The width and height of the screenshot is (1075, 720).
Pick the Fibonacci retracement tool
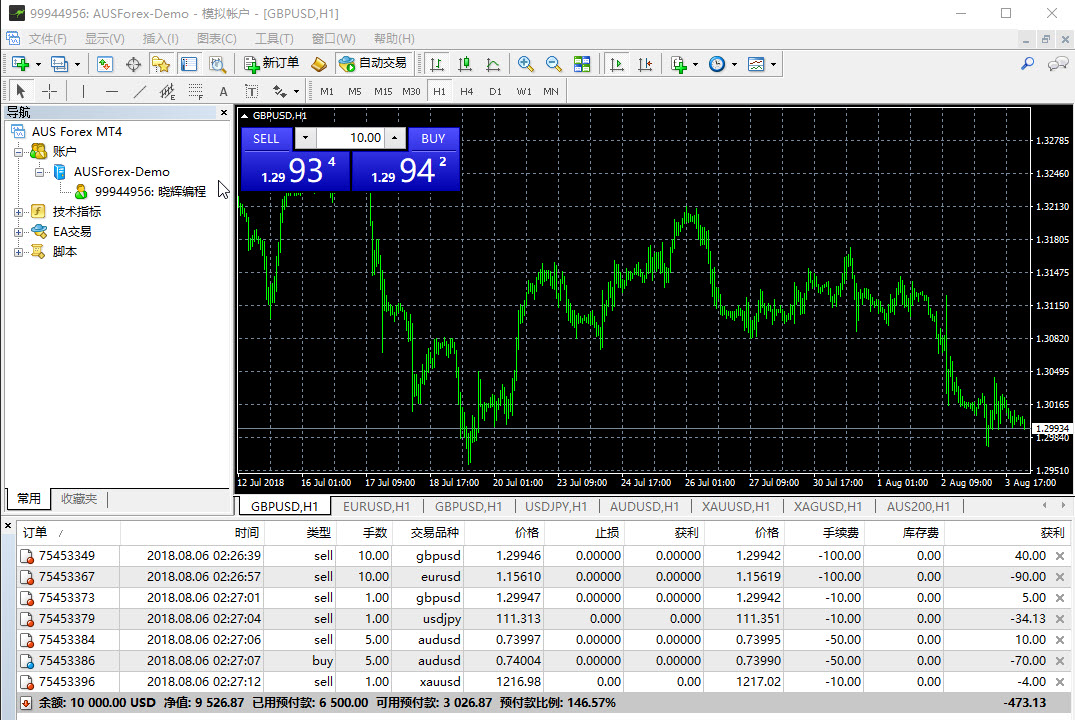[x=195, y=91]
